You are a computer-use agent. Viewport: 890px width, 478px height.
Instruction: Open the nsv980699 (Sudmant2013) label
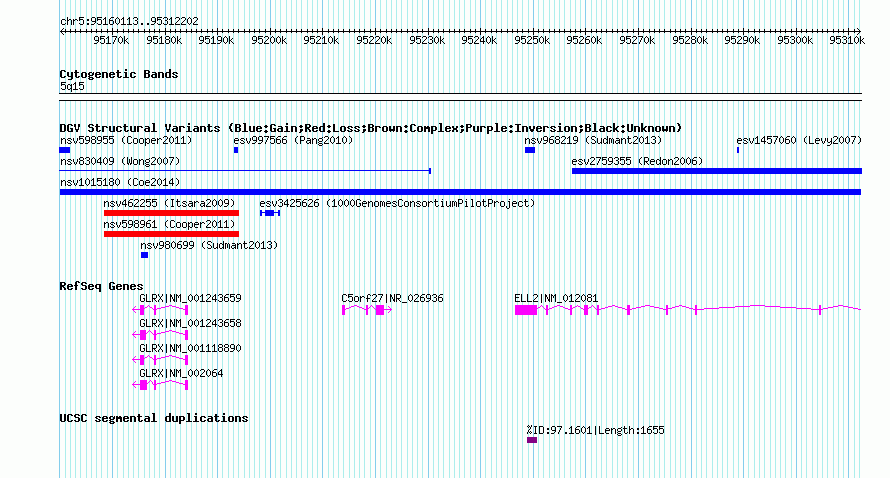click(x=209, y=245)
